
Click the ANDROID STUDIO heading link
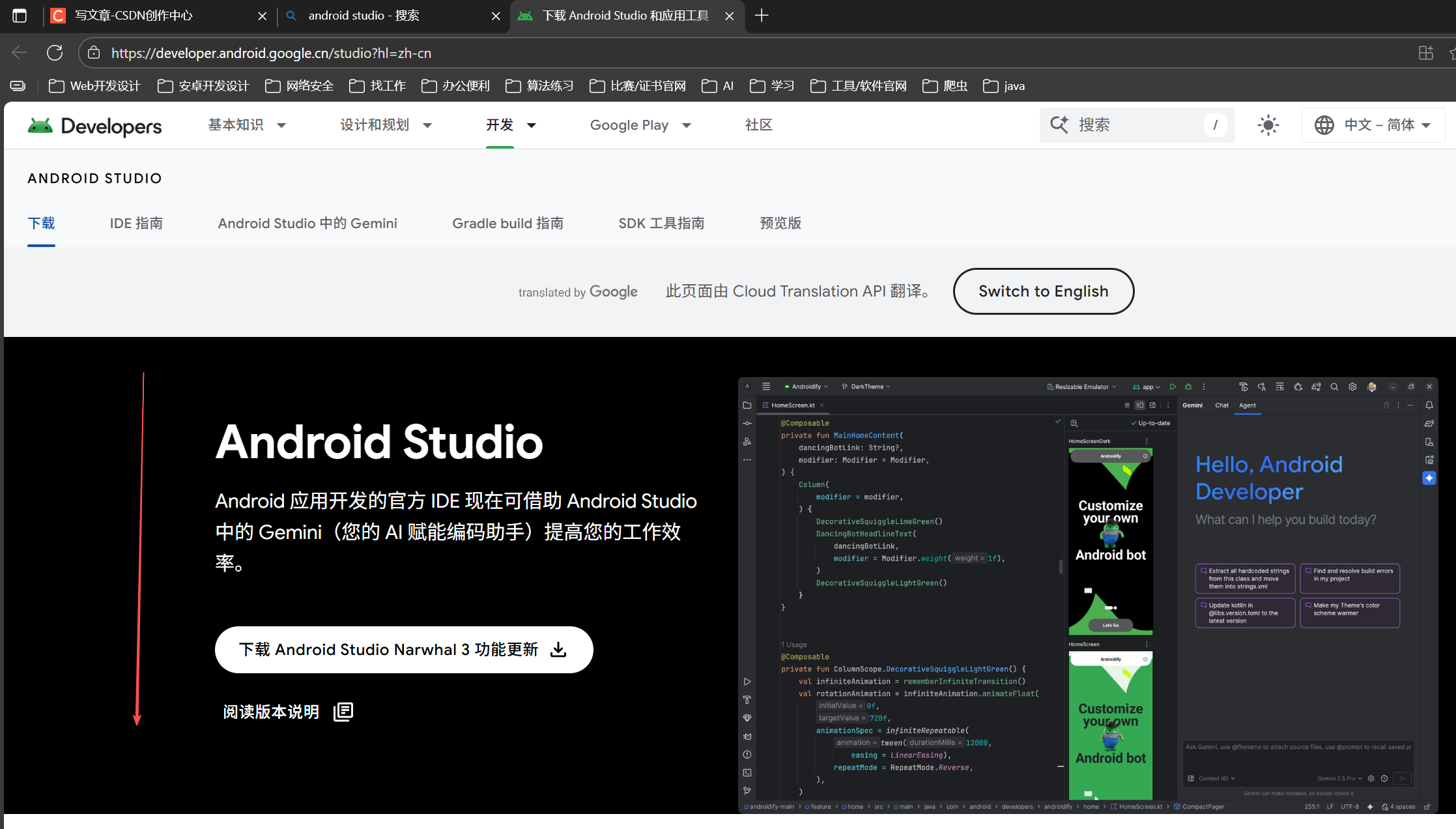(94, 179)
